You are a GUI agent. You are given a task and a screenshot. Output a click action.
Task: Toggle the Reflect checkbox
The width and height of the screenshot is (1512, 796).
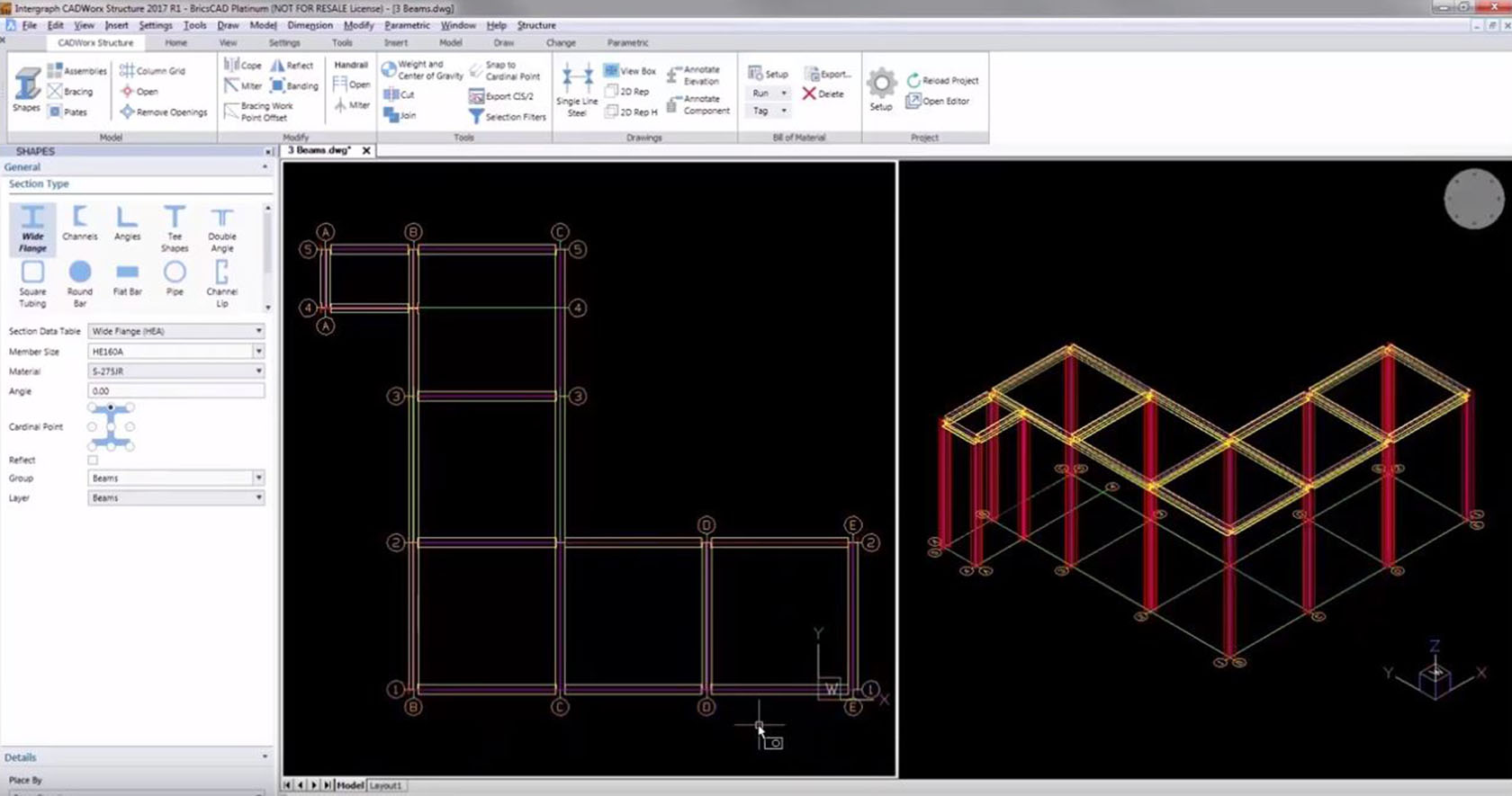point(93,460)
